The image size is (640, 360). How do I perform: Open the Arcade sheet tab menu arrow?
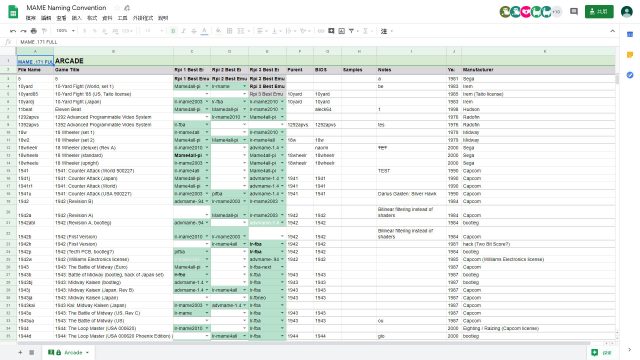87,353
